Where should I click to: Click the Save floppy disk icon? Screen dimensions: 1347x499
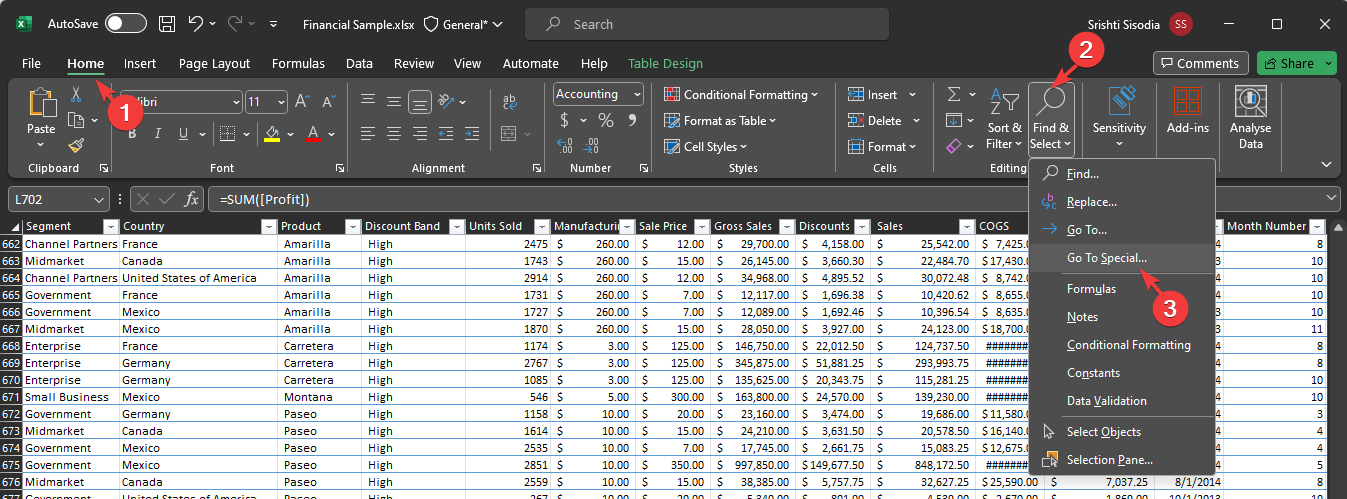click(x=167, y=23)
